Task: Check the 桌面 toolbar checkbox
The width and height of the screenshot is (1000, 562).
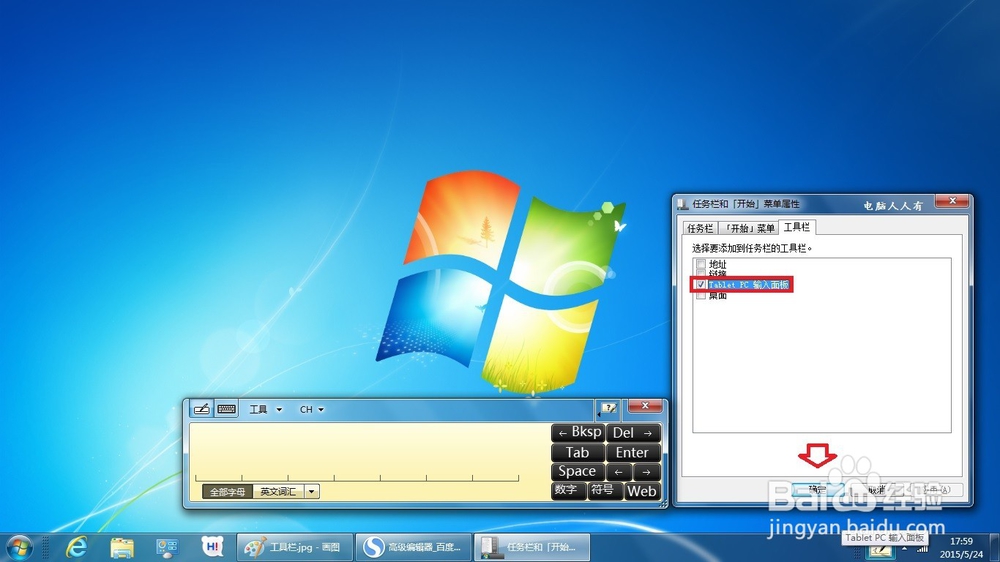Action: point(701,295)
